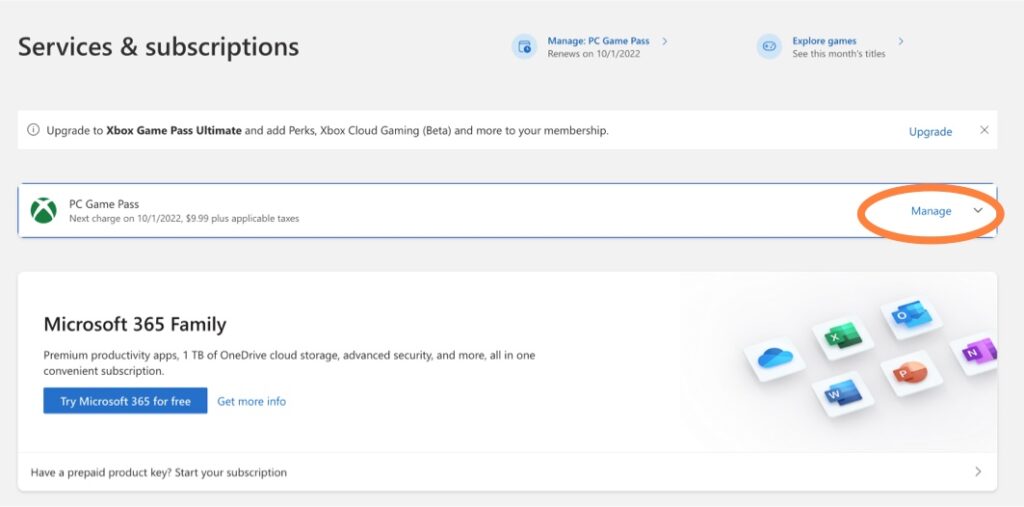Viewport: 1024px width, 507px height.
Task: Click Upgrade to Game Pass Ultimate
Action: 930,132
